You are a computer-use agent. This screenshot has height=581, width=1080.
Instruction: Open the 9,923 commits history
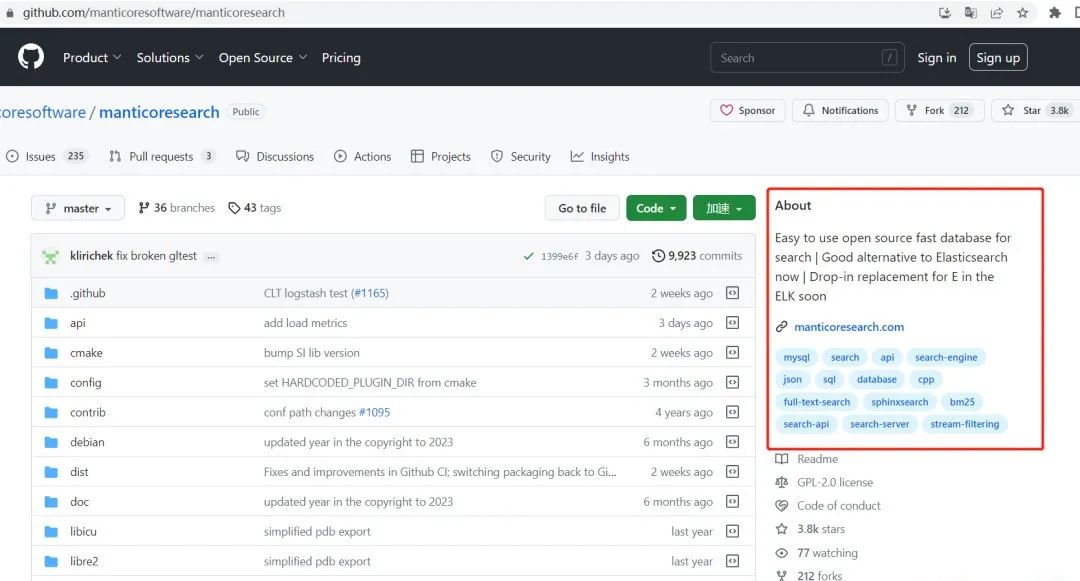coord(697,256)
